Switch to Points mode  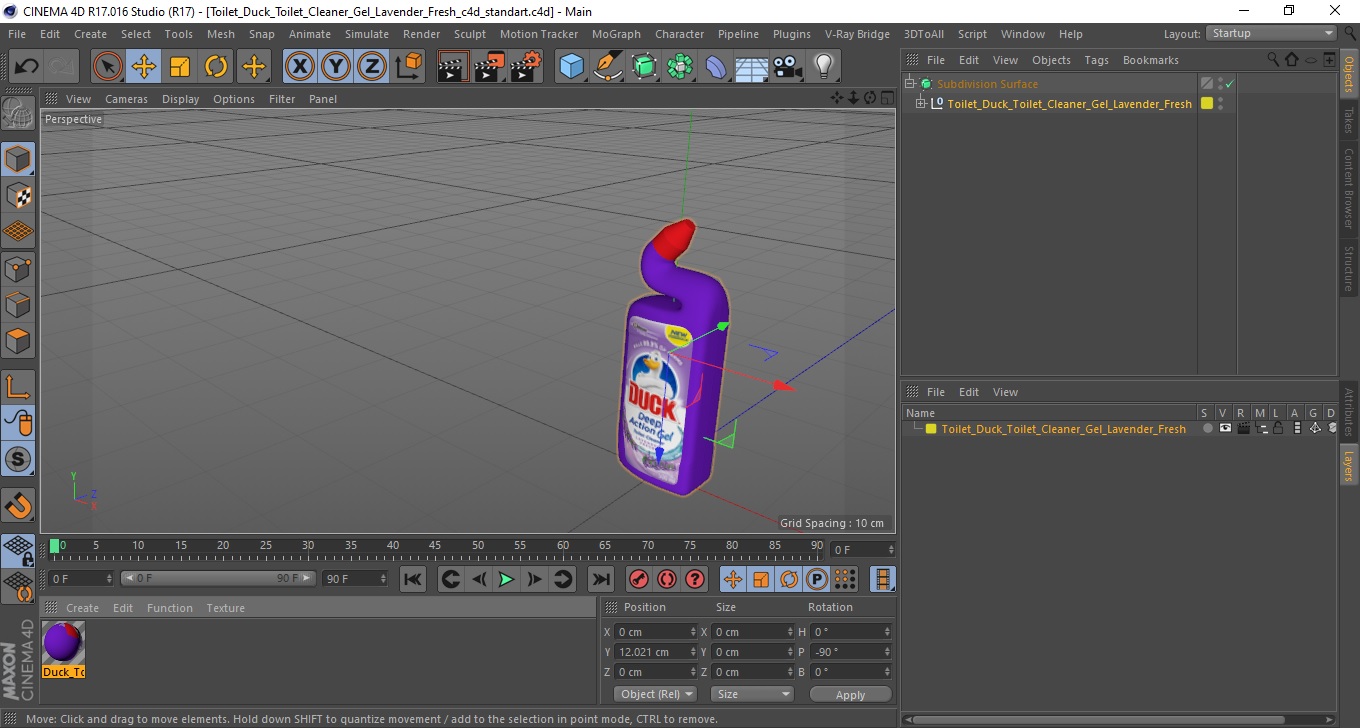(x=18, y=268)
